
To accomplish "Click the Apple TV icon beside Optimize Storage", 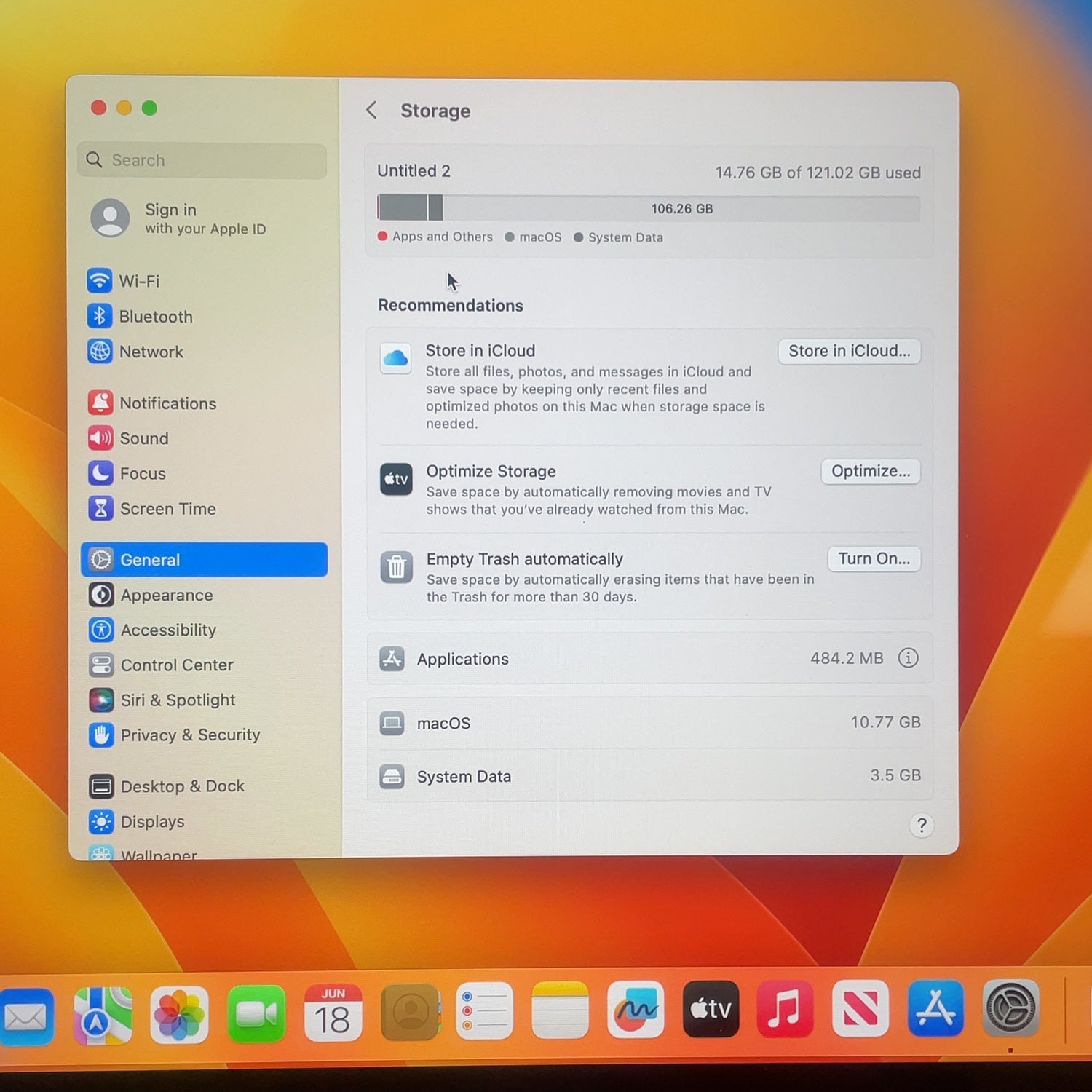I will click(x=396, y=479).
